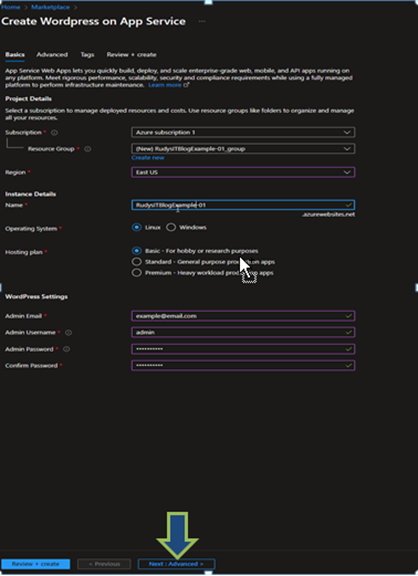Switch to the Basics tab
The width and height of the screenshot is (418, 576).
[15, 54]
